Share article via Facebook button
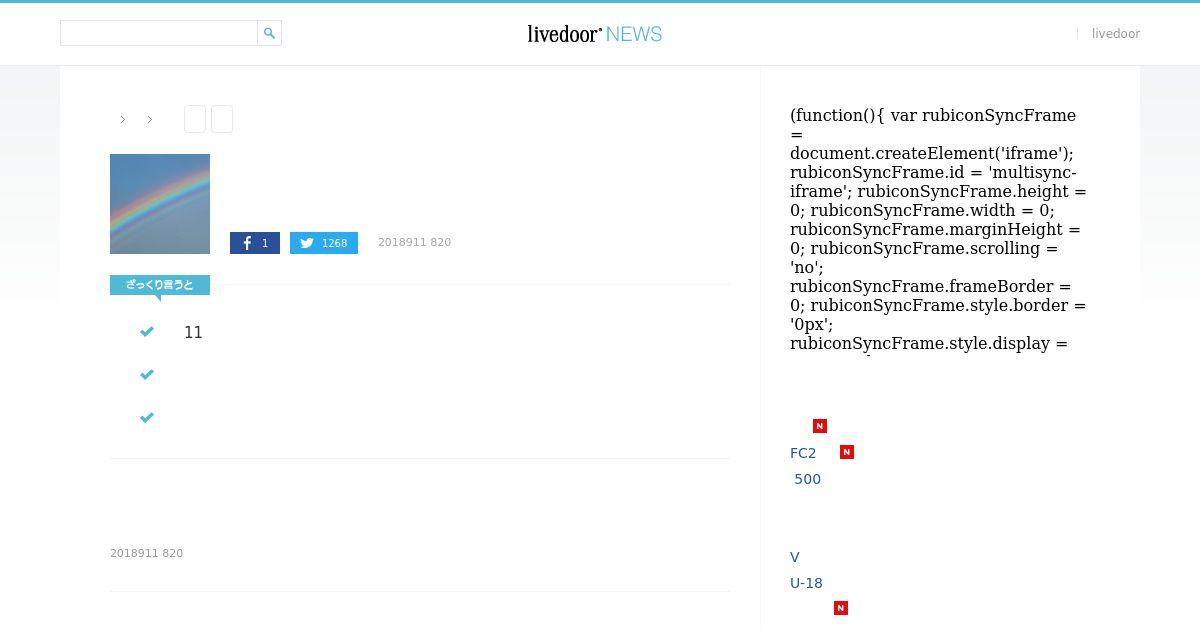Screen dimensions: 1200x630 tap(255, 243)
